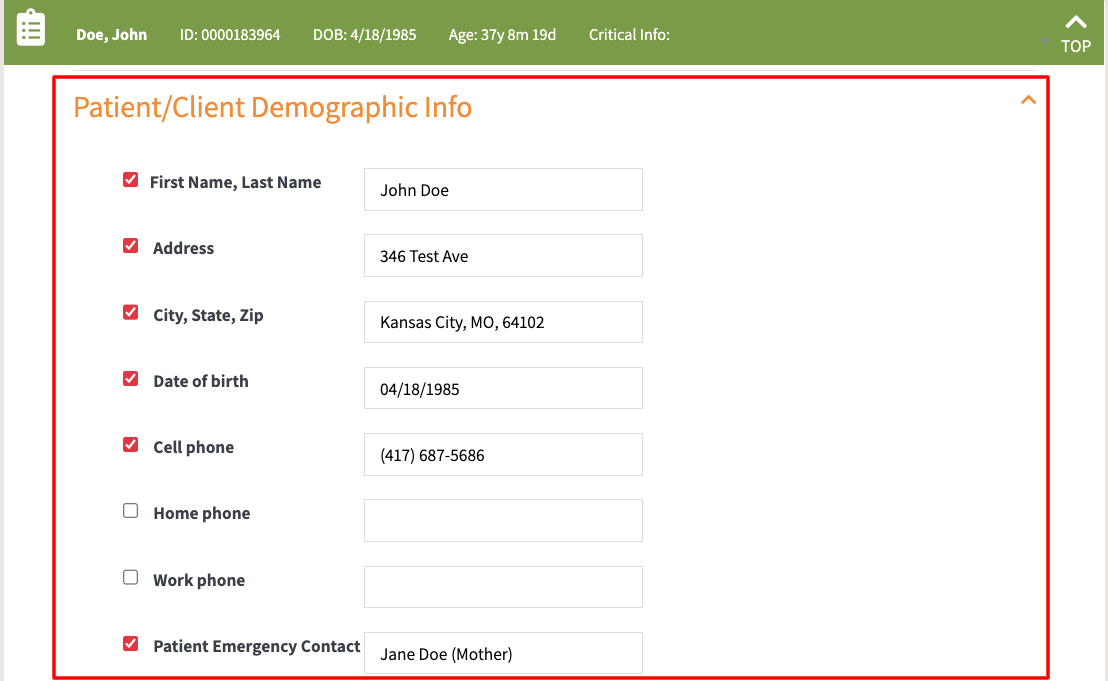
Task: Click the clipboard checklist icon in header
Action: pos(31,28)
